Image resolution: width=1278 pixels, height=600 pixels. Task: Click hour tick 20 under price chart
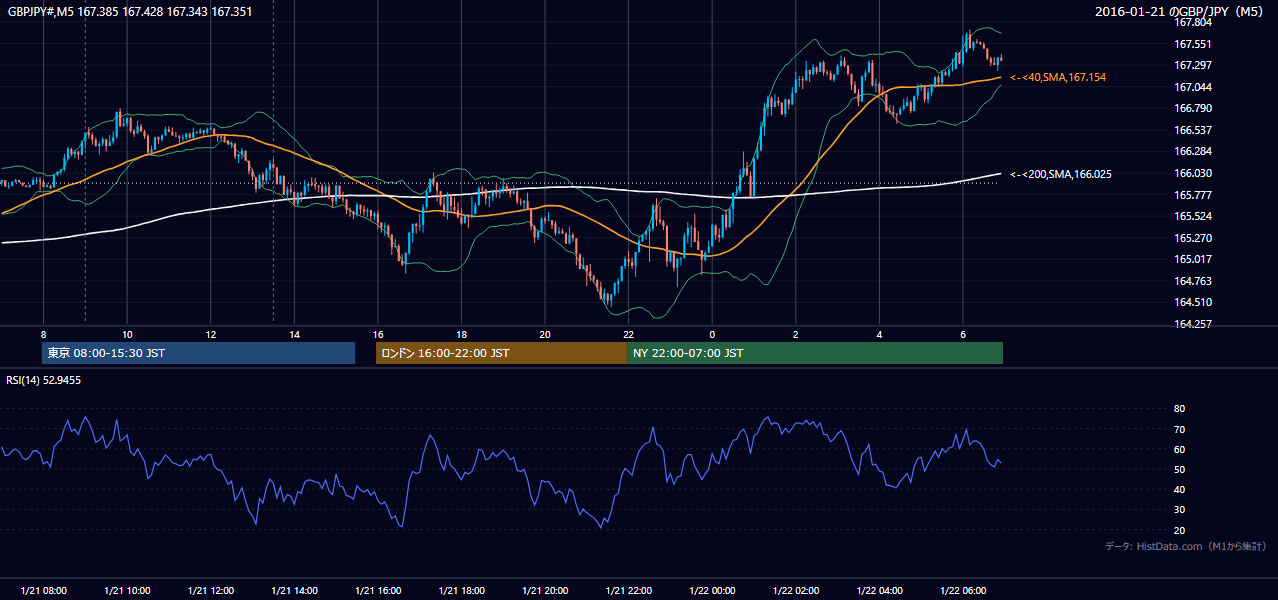coord(545,334)
